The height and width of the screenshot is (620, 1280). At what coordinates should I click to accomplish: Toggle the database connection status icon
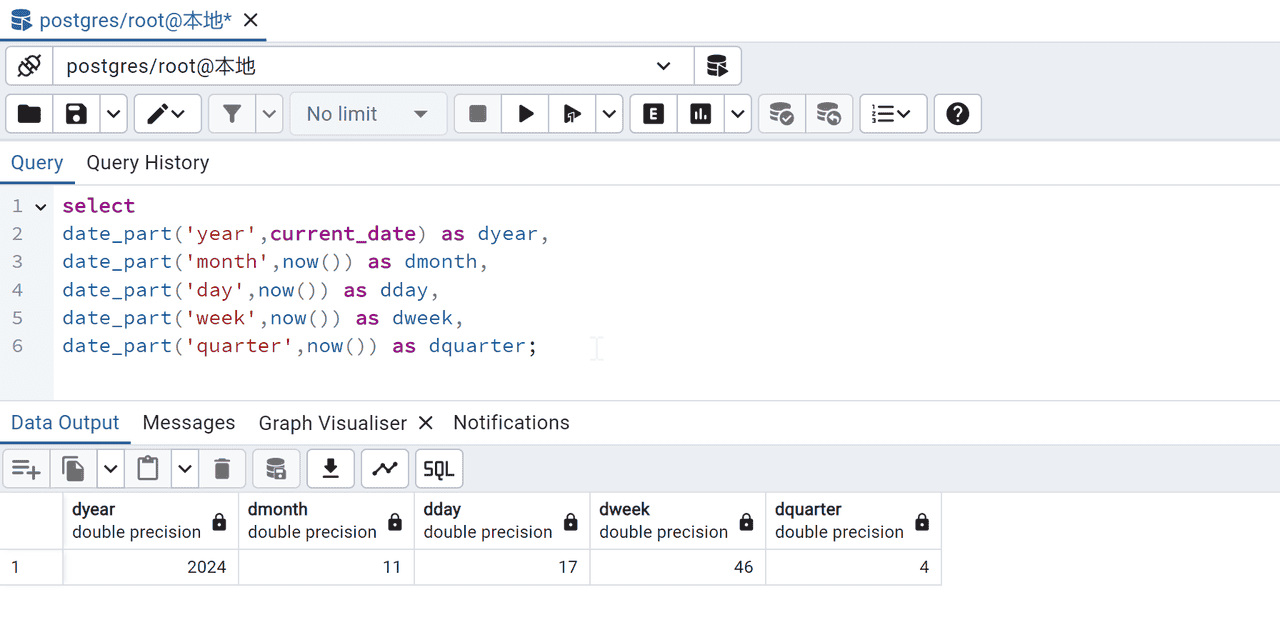pos(29,67)
